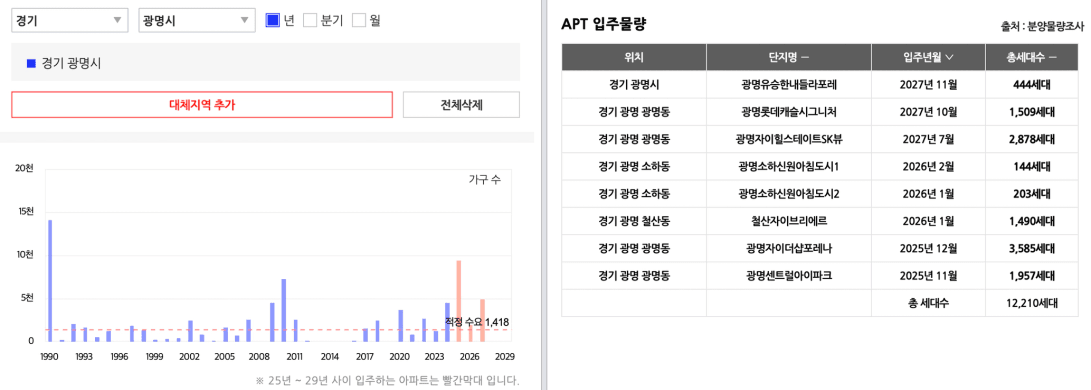
Task: Click the 1,957세대 household count
Action: pyautogui.click(x=1031, y=276)
